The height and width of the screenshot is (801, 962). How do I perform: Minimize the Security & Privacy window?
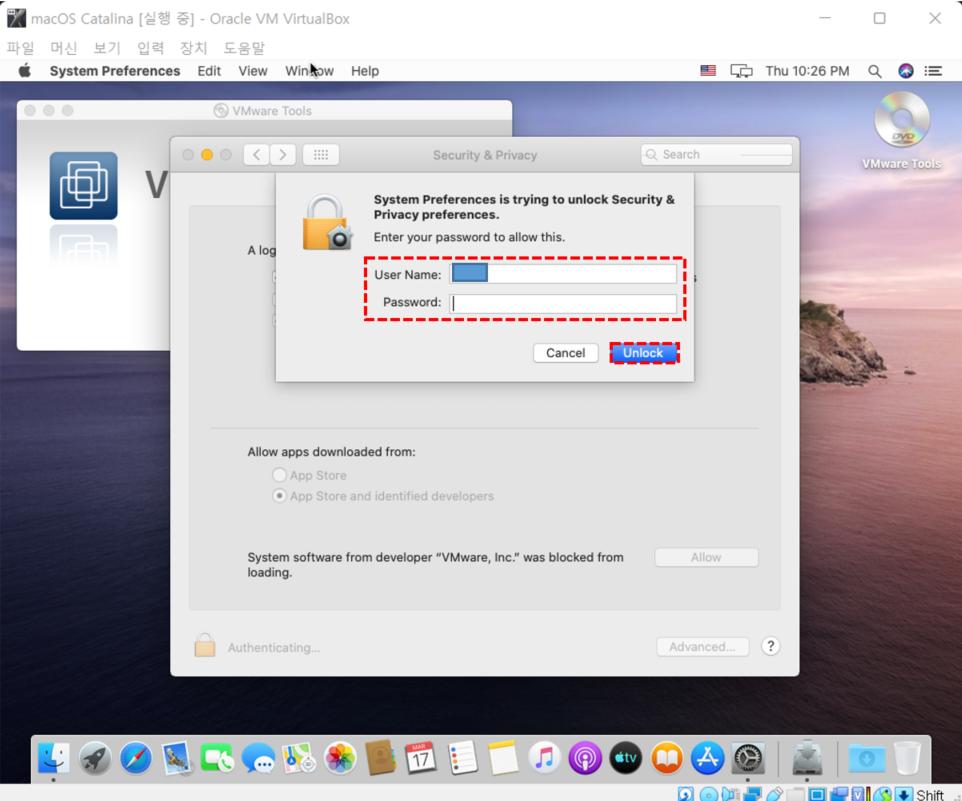207,155
